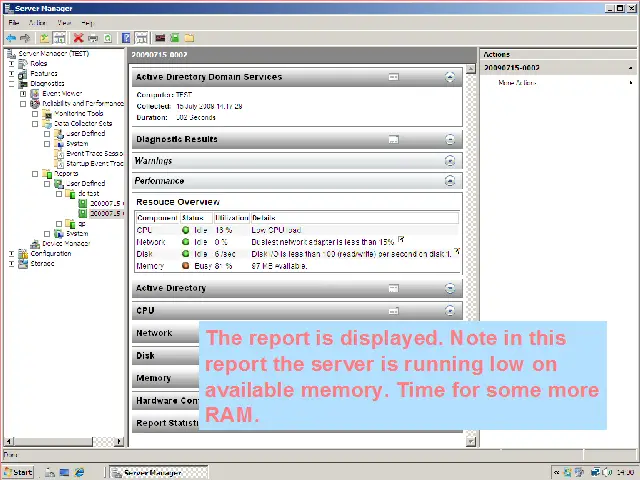Collapse the 20090715-0002 group in Actions pane
Image resolution: width=640 pixels, height=480 pixels.
631,68
